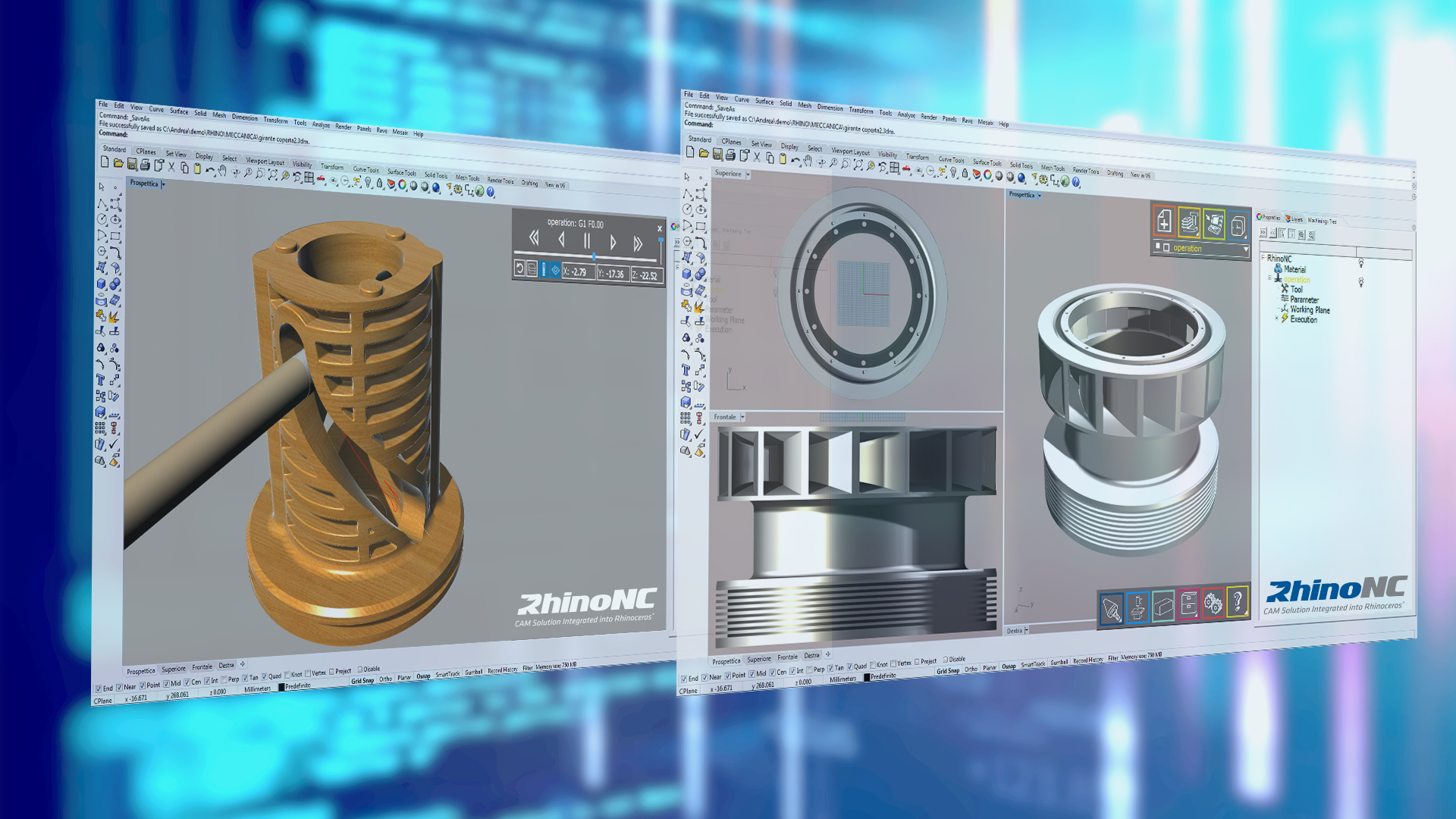
Task: Click the blue-bordered clock document icon
Action: pos(1238,226)
